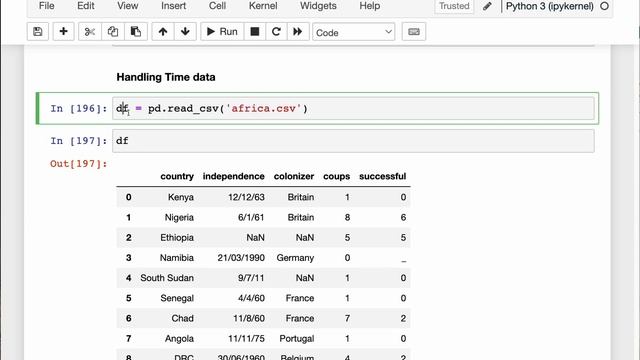Click the coups column header
Screen dimensions: 640x360
tap(336, 176)
